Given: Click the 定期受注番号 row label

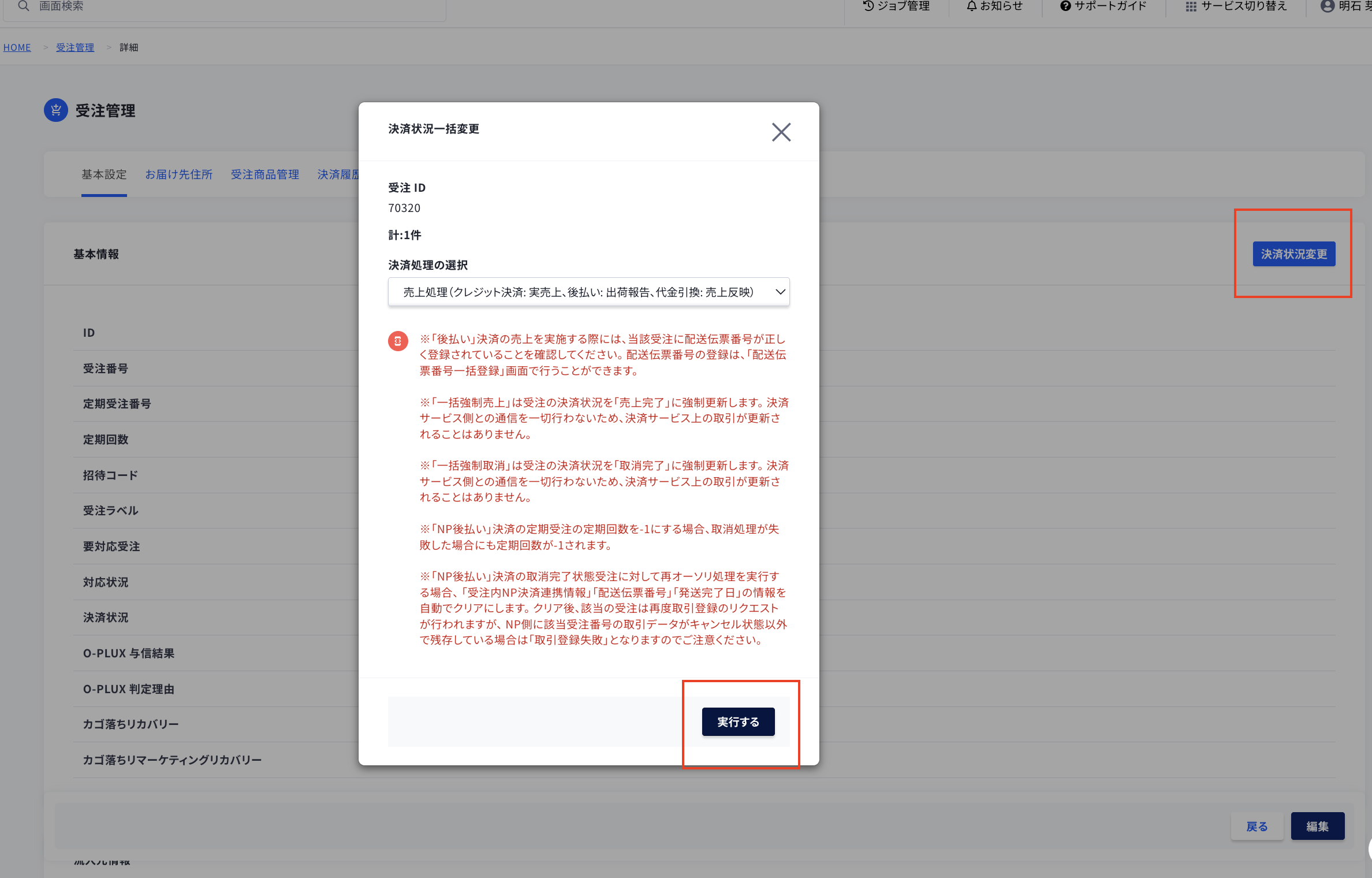Looking at the screenshot, I should [x=117, y=404].
